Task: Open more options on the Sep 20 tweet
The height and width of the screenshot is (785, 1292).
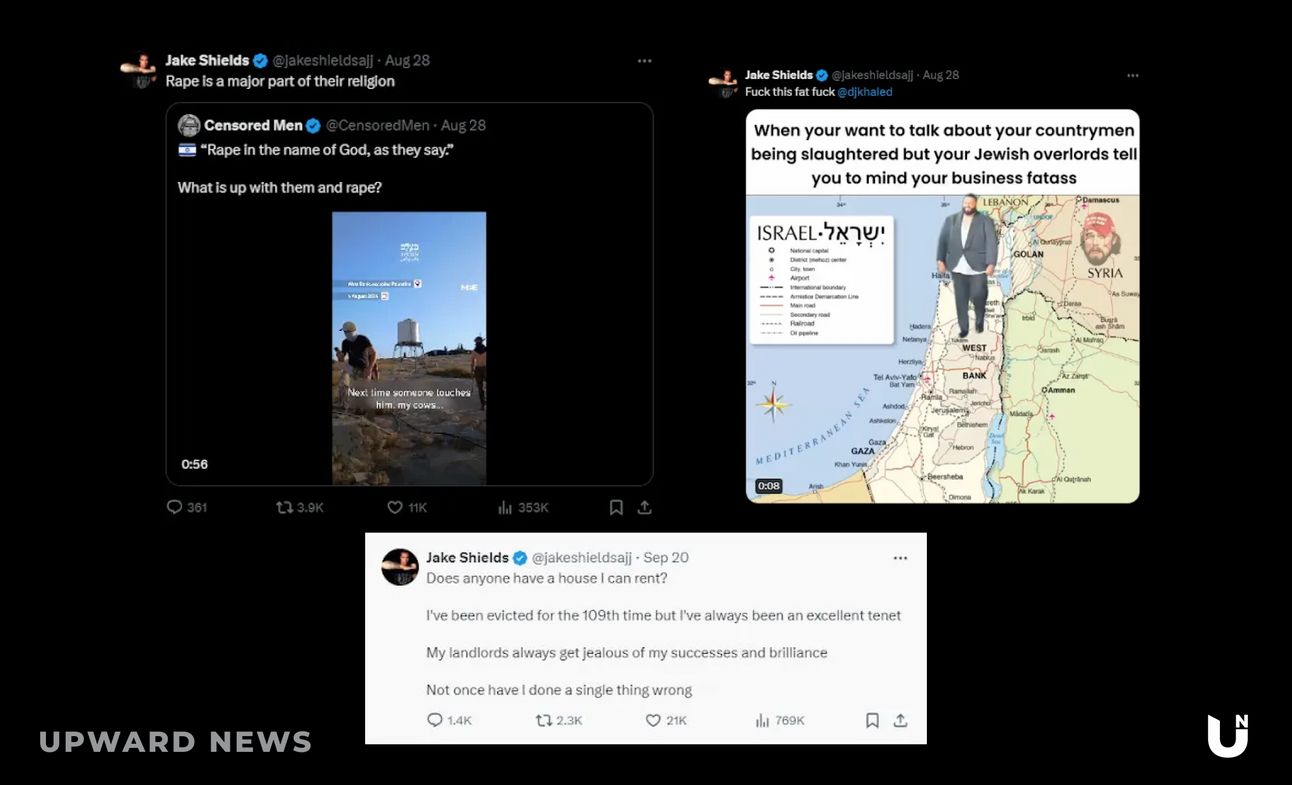Action: [x=900, y=558]
